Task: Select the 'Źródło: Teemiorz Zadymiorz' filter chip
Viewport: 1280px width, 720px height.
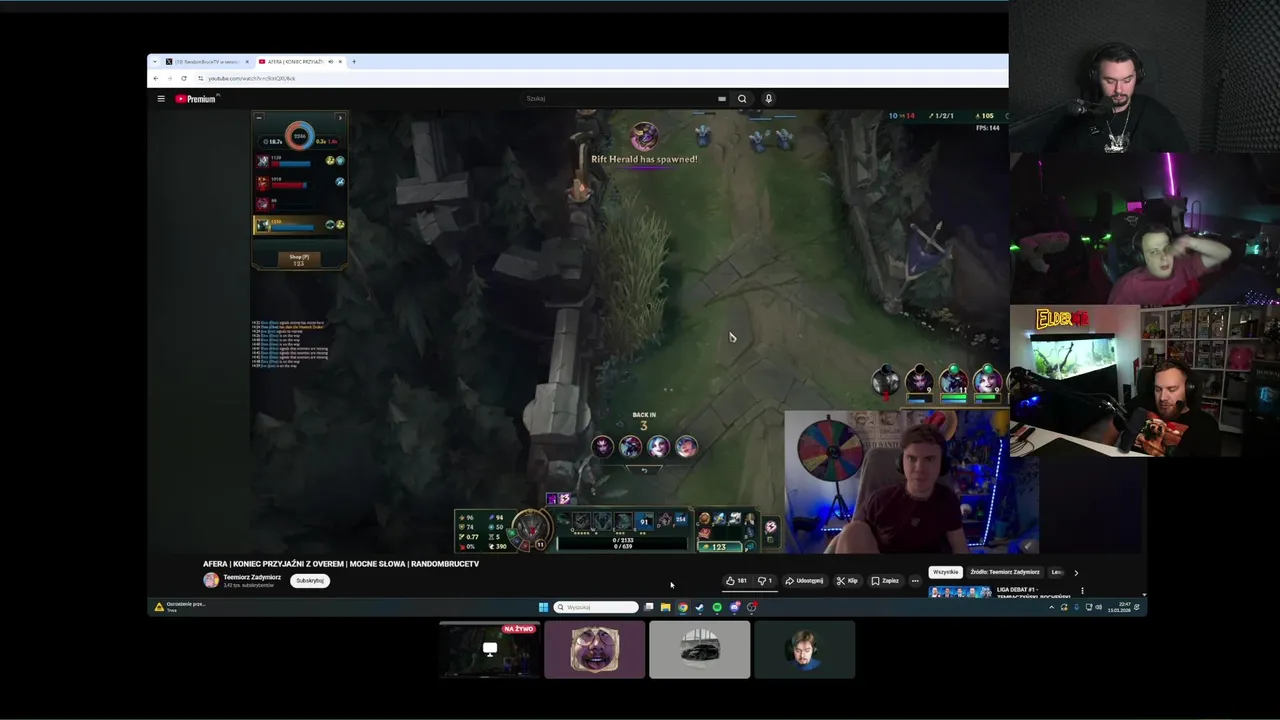Action: [x=1005, y=572]
